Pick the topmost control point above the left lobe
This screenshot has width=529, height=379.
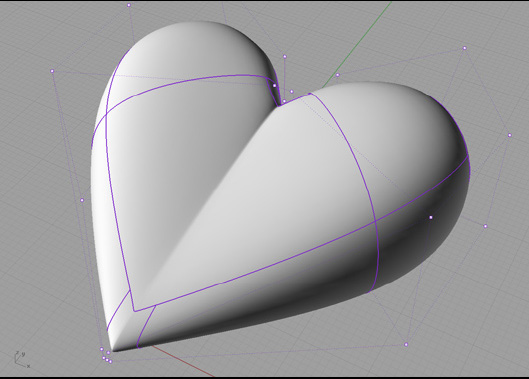pyautogui.click(x=129, y=5)
